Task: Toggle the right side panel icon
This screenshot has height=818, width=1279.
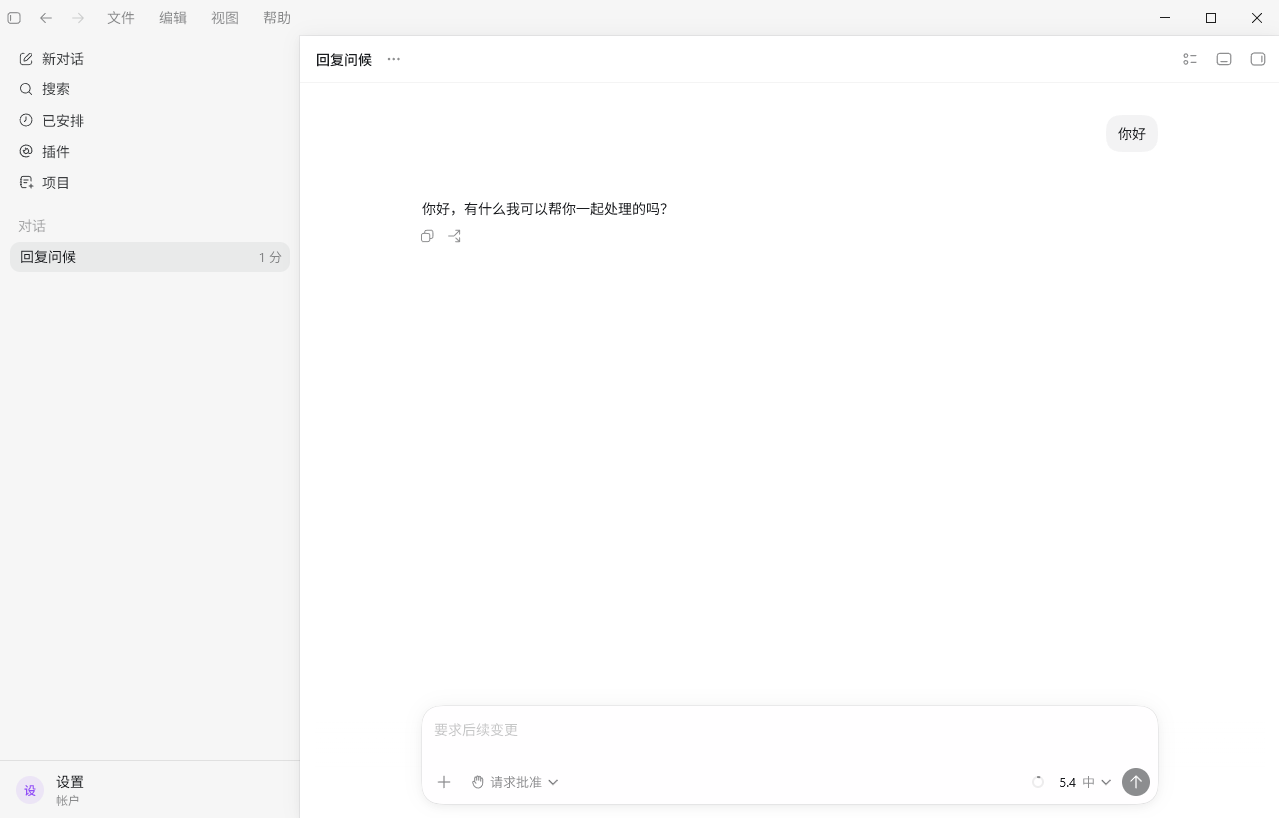Action: click(x=1258, y=59)
